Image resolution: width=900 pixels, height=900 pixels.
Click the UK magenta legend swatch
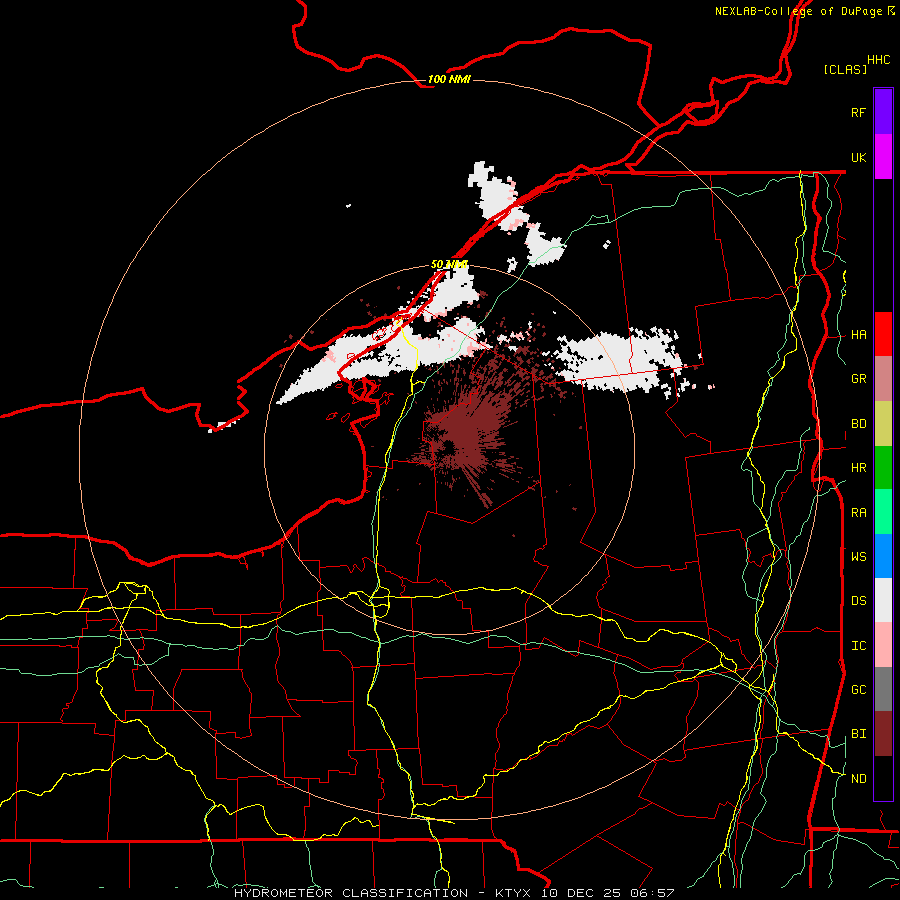[x=883, y=157]
